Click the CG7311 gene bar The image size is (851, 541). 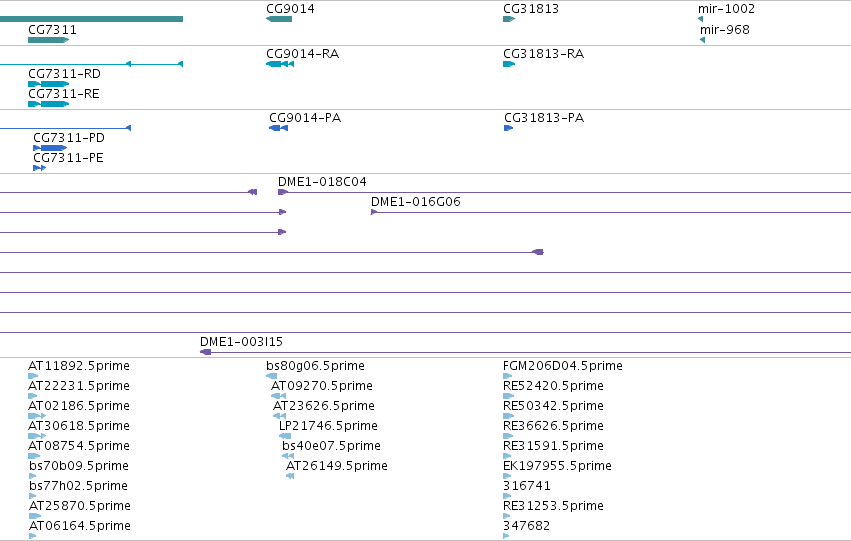click(48, 40)
